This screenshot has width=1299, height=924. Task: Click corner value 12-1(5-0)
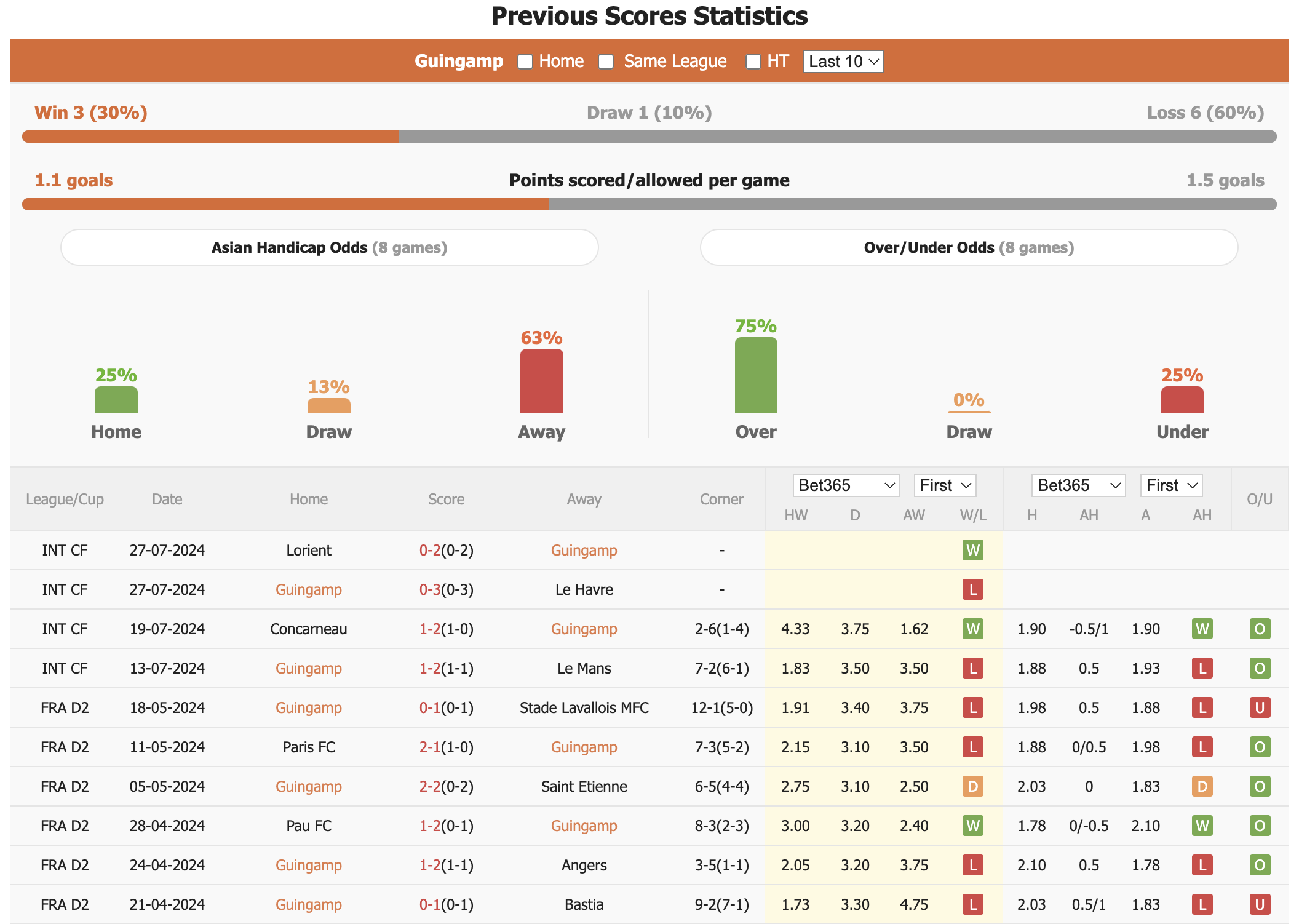(722, 707)
